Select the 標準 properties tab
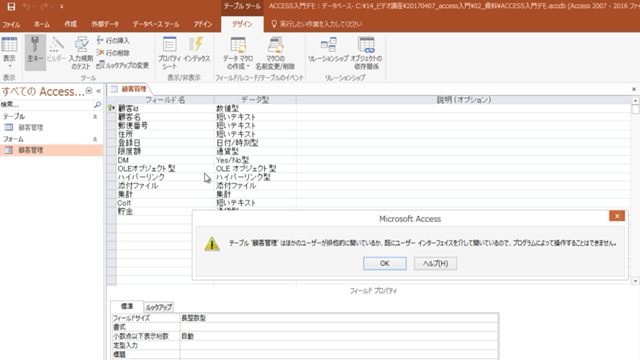 pos(127,306)
